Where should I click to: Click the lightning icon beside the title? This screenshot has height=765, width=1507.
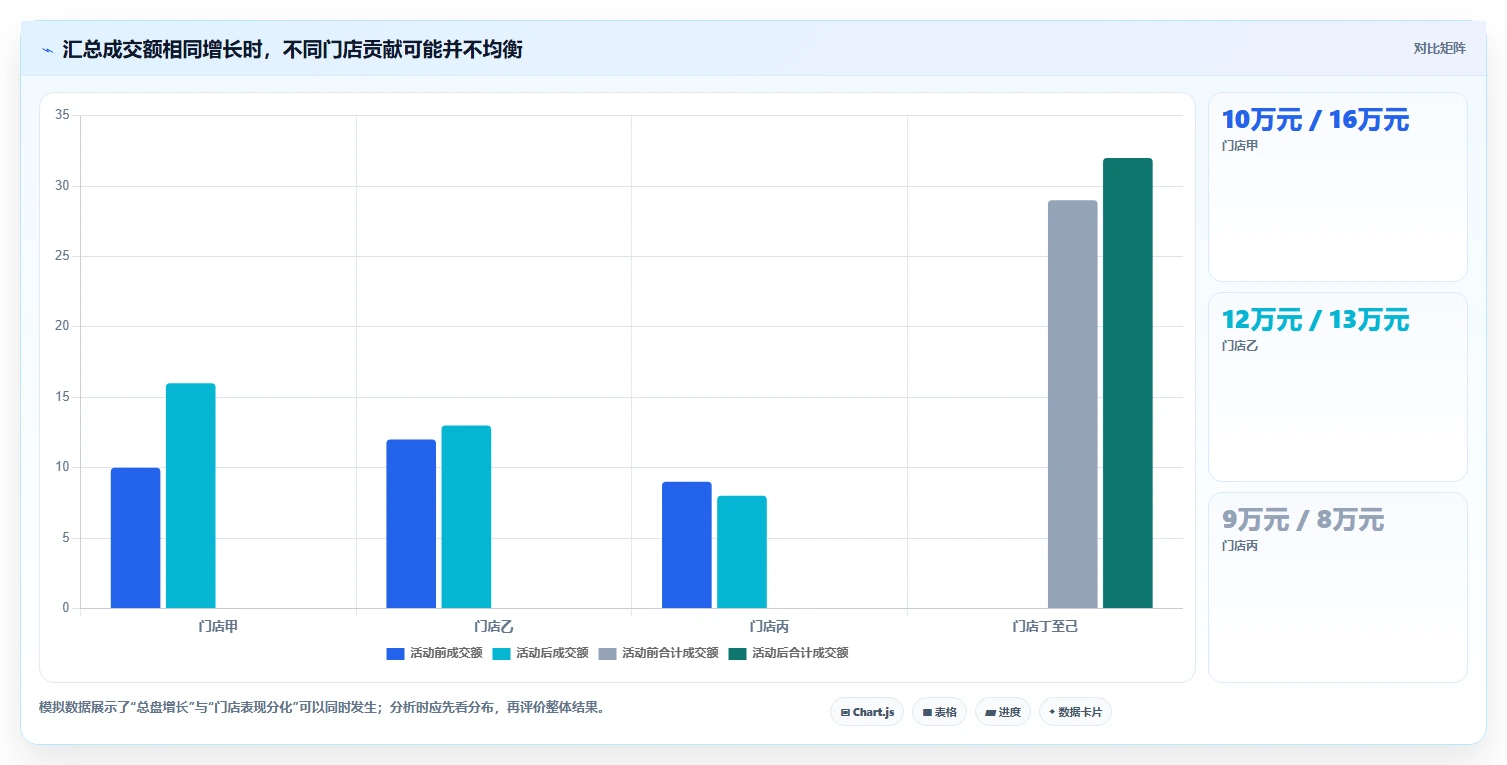(x=47, y=50)
